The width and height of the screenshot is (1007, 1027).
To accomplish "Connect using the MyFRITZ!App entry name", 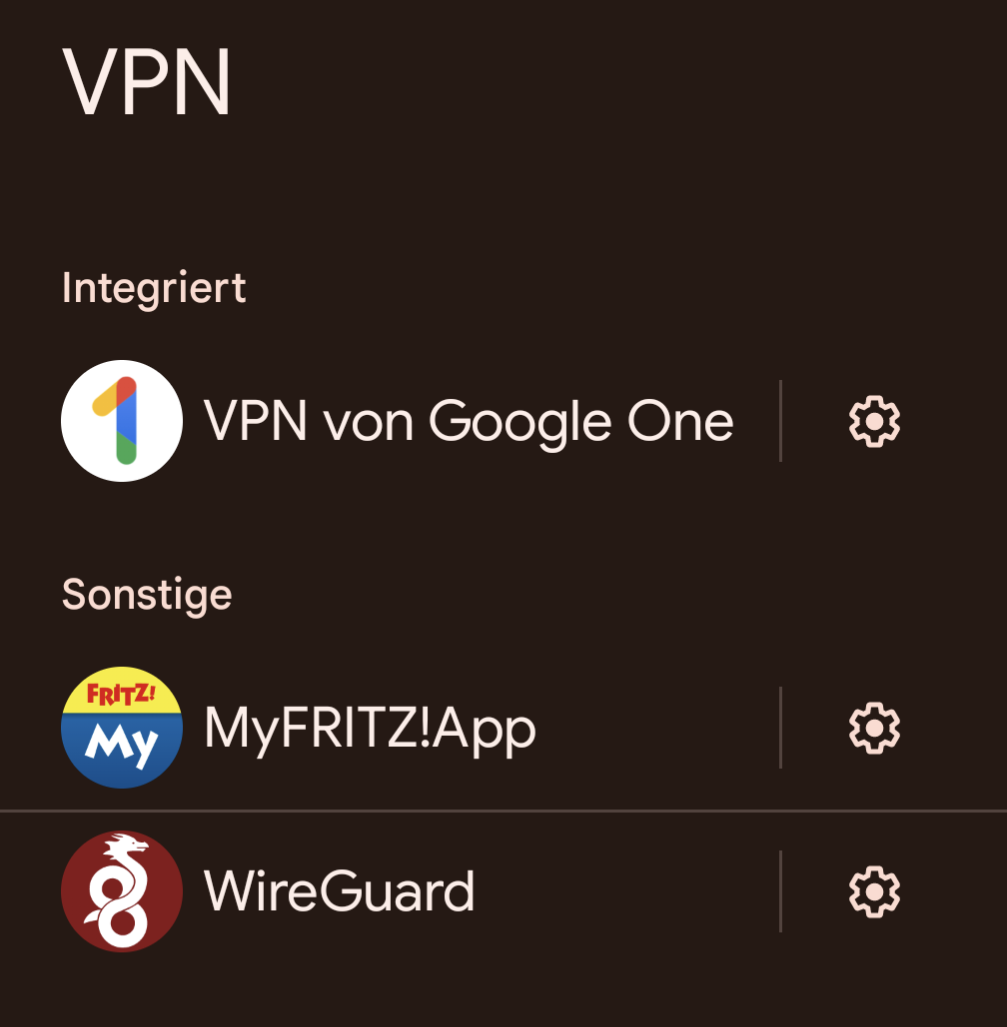I will pyautogui.click(x=370, y=728).
